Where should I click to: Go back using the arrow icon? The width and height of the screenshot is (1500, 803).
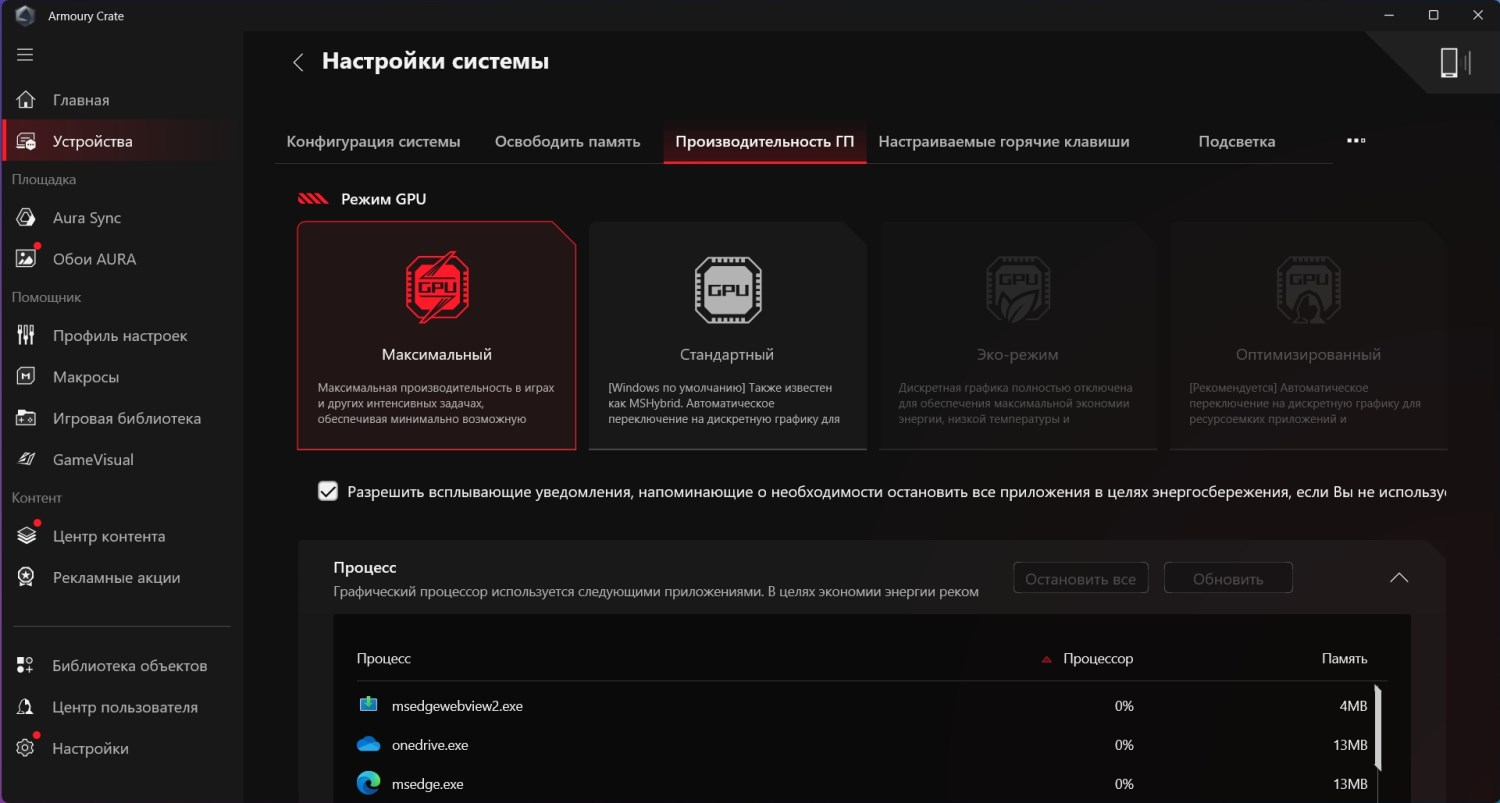298,62
